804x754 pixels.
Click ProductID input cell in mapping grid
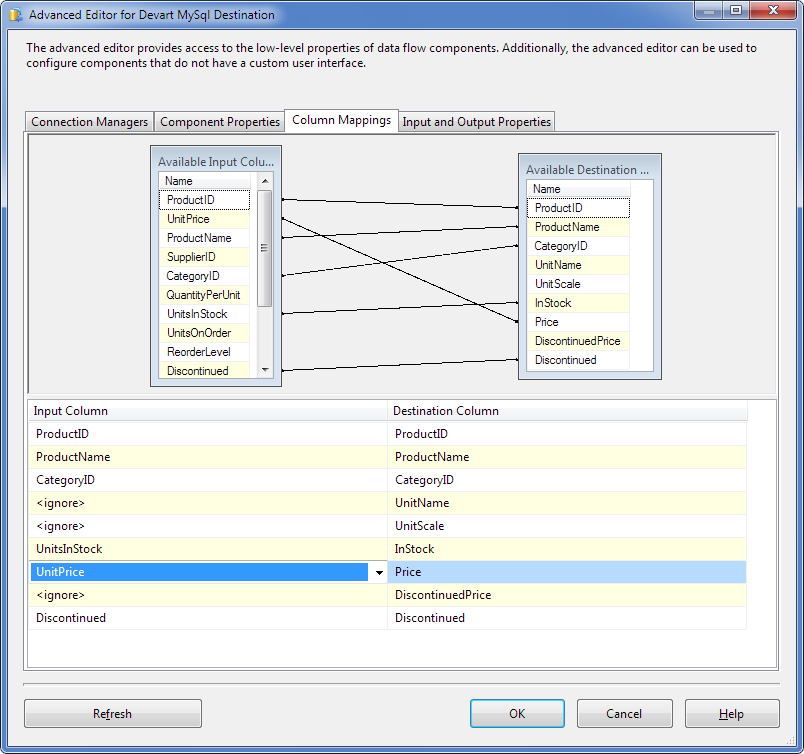[x=208, y=434]
